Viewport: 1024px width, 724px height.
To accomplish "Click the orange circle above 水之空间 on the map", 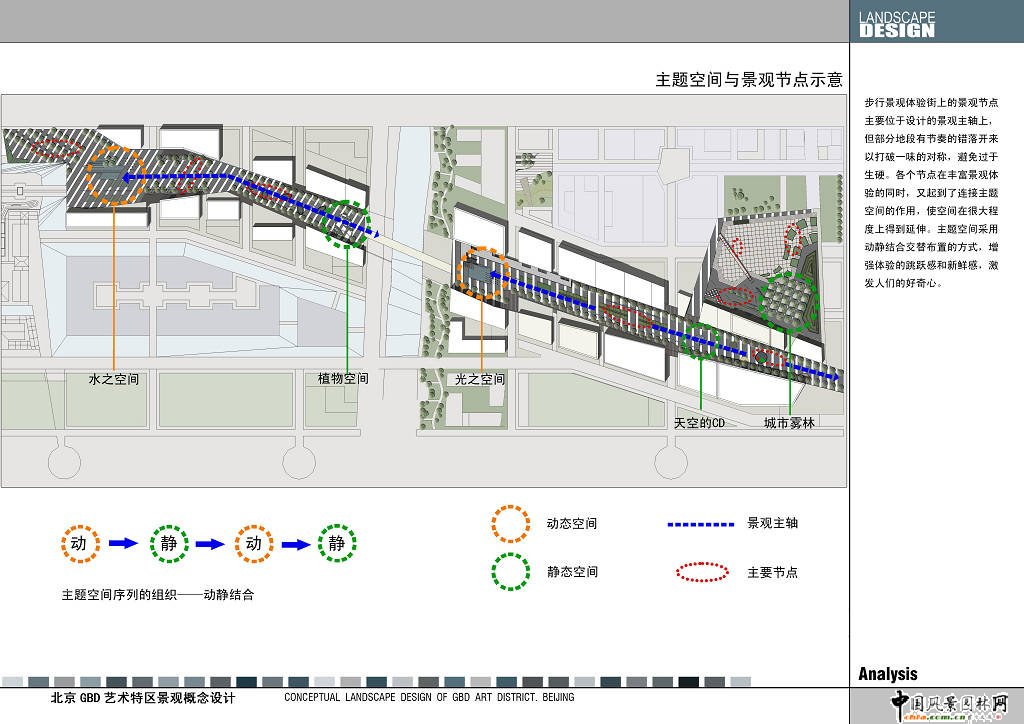I will 116,176.
